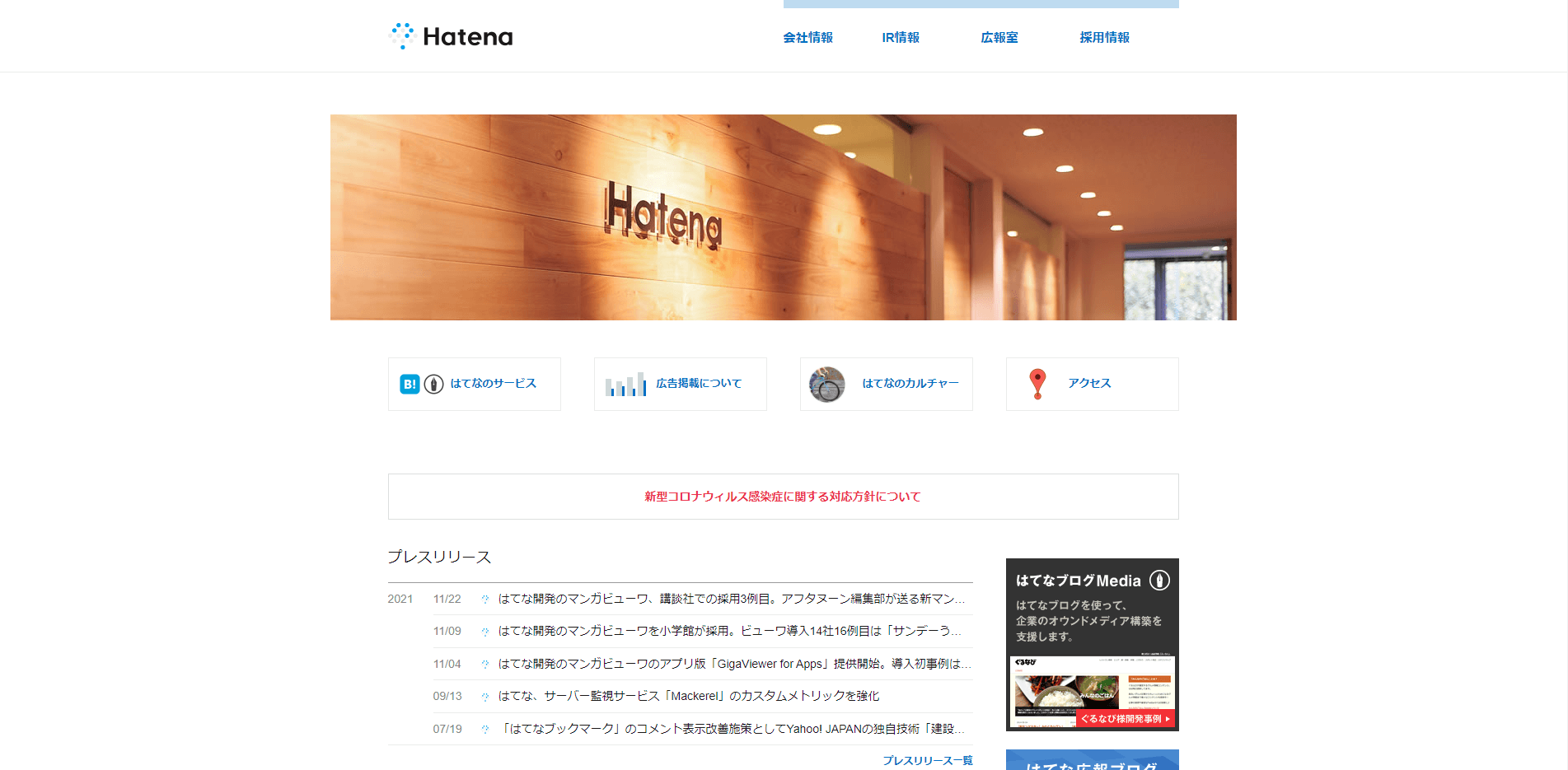Open the 採用情報 menu item

click(x=1104, y=37)
